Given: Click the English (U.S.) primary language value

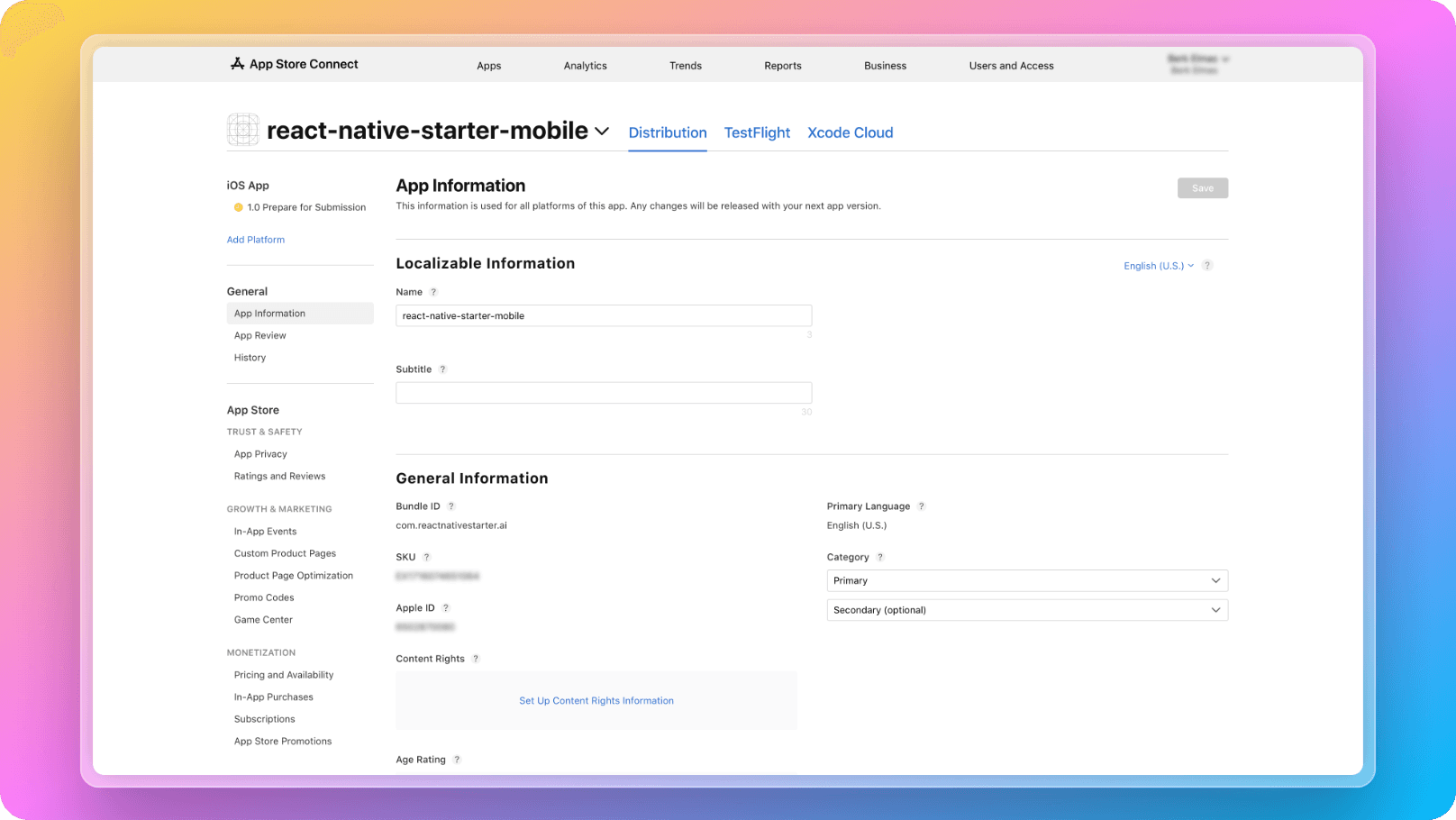Looking at the screenshot, I should [857, 525].
